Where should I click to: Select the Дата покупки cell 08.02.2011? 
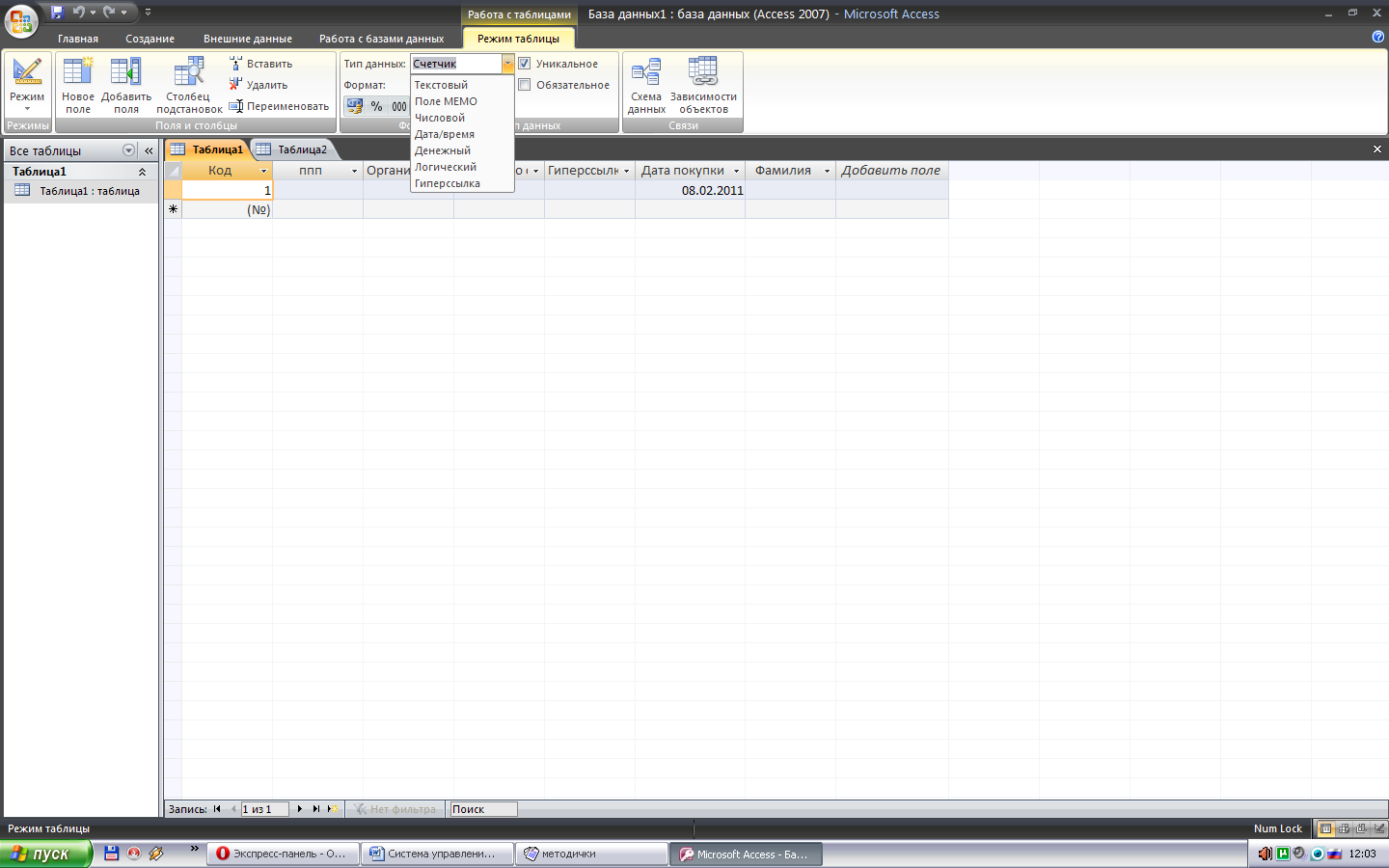click(690, 190)
